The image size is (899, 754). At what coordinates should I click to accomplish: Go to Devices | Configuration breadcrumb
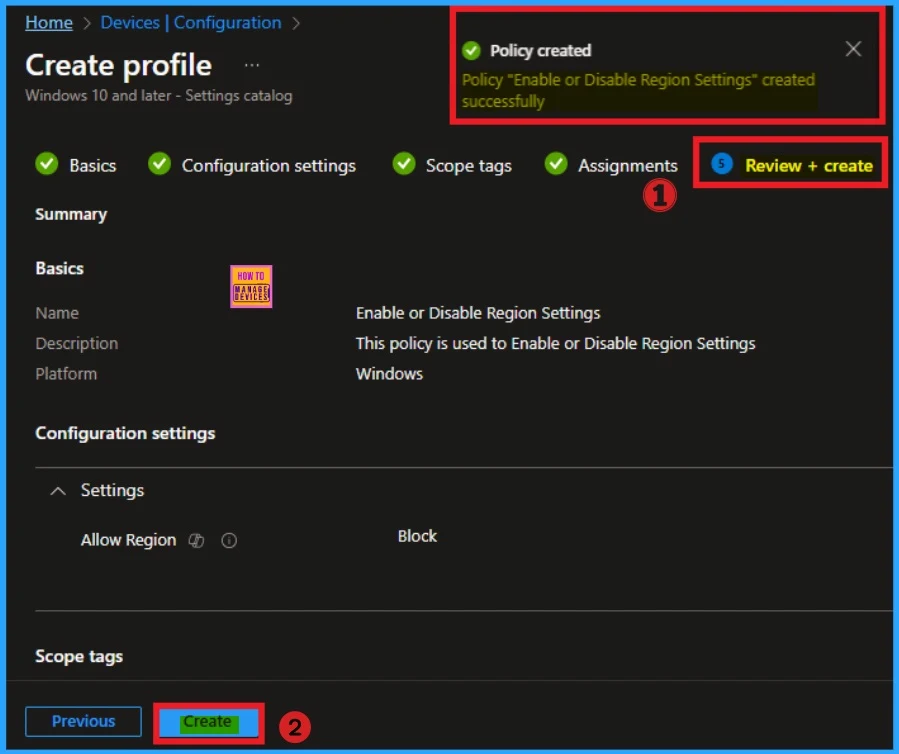point(191,22)
